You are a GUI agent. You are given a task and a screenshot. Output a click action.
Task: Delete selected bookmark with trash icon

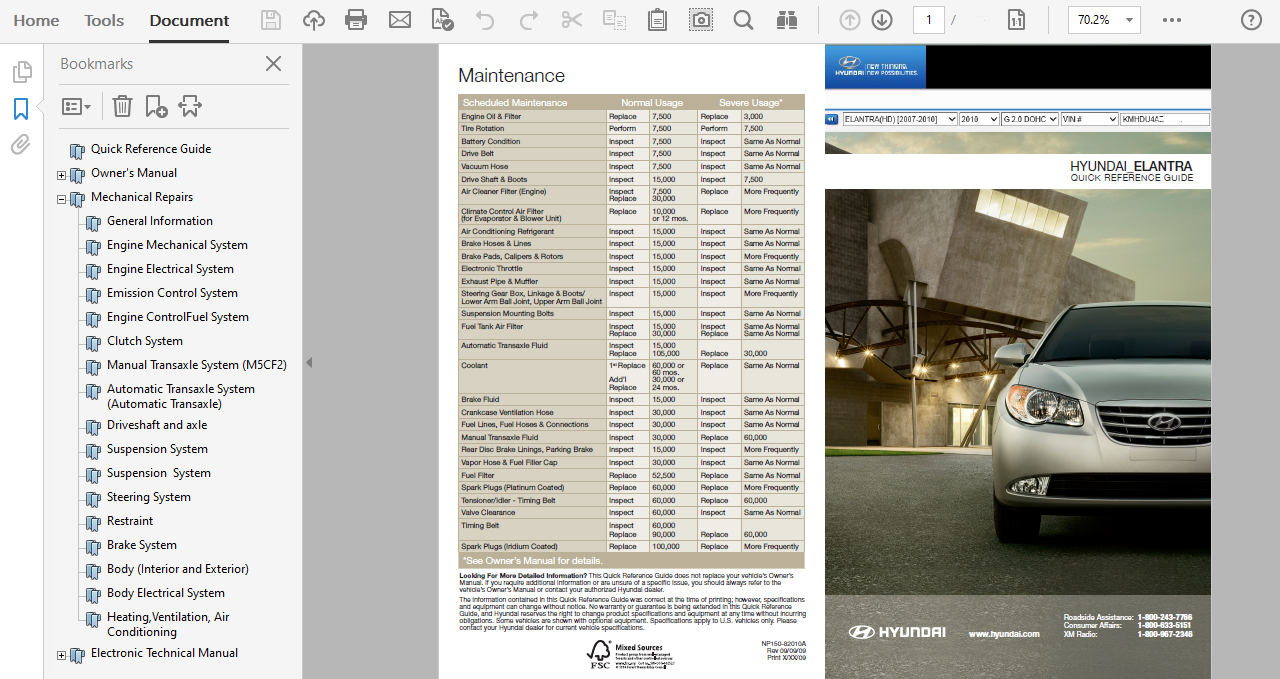[x=122, y=106]
